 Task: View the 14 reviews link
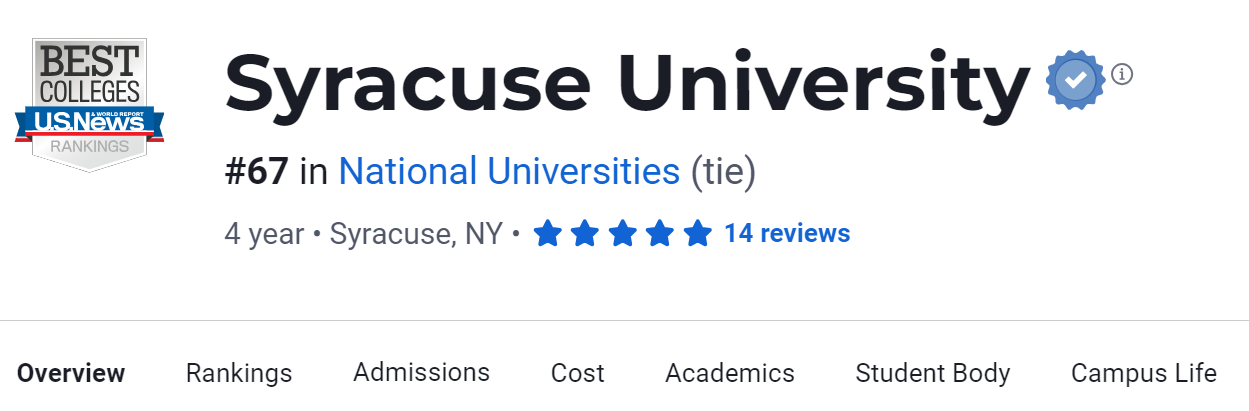pyautogui.click(x=787, y=234)
